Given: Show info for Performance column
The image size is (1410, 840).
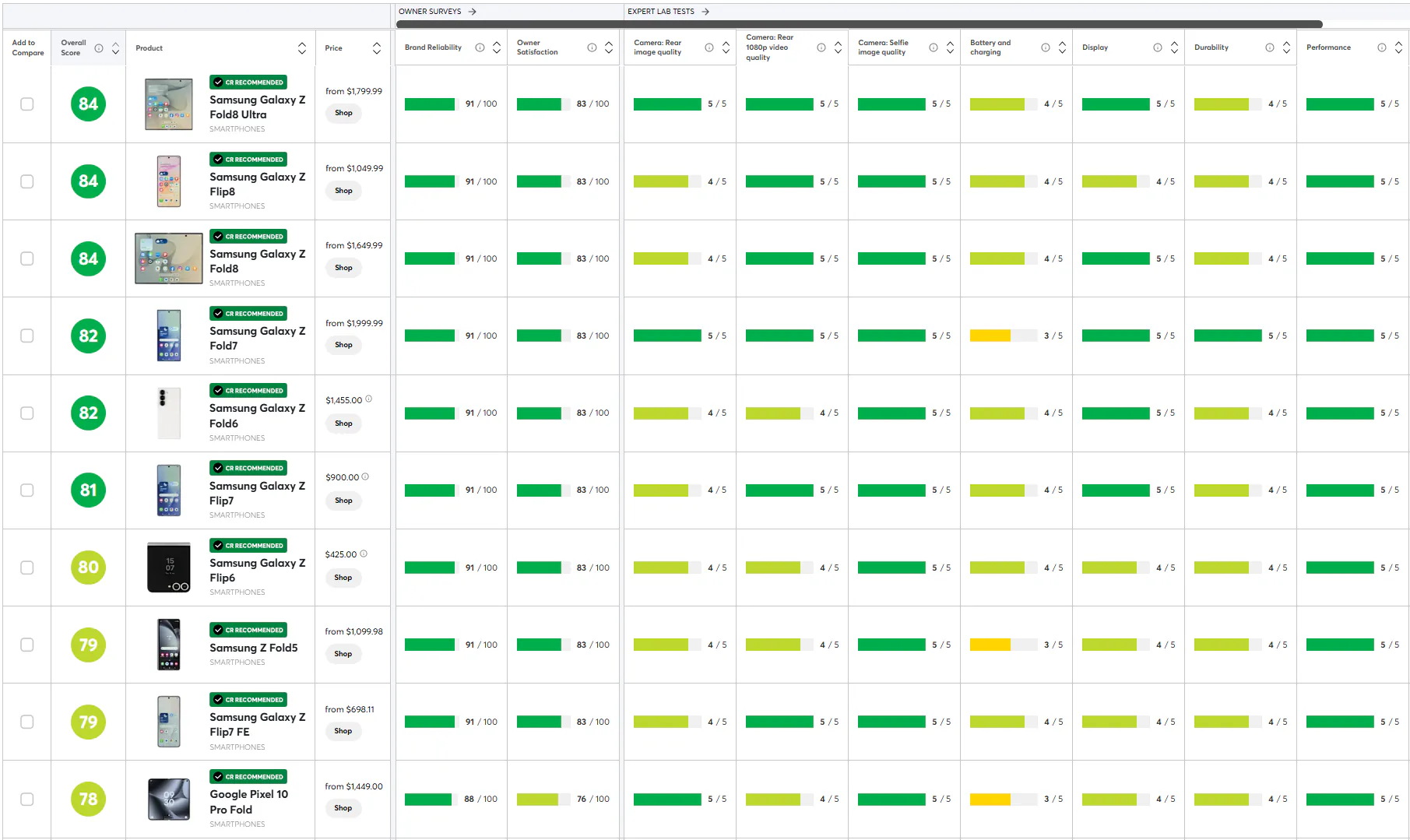Looking at the screenshot, I should (x=1382, y=47).
